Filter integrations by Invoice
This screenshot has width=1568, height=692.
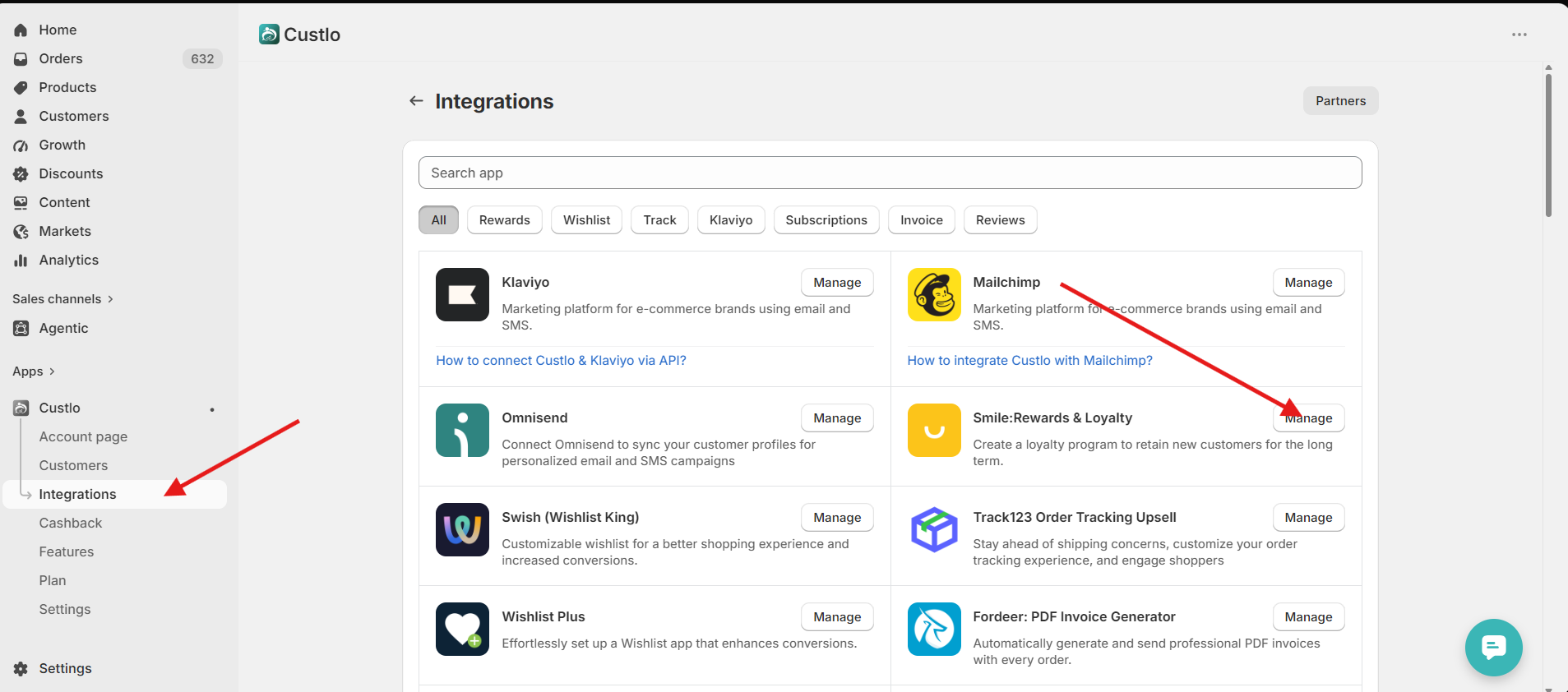point(922,220)
